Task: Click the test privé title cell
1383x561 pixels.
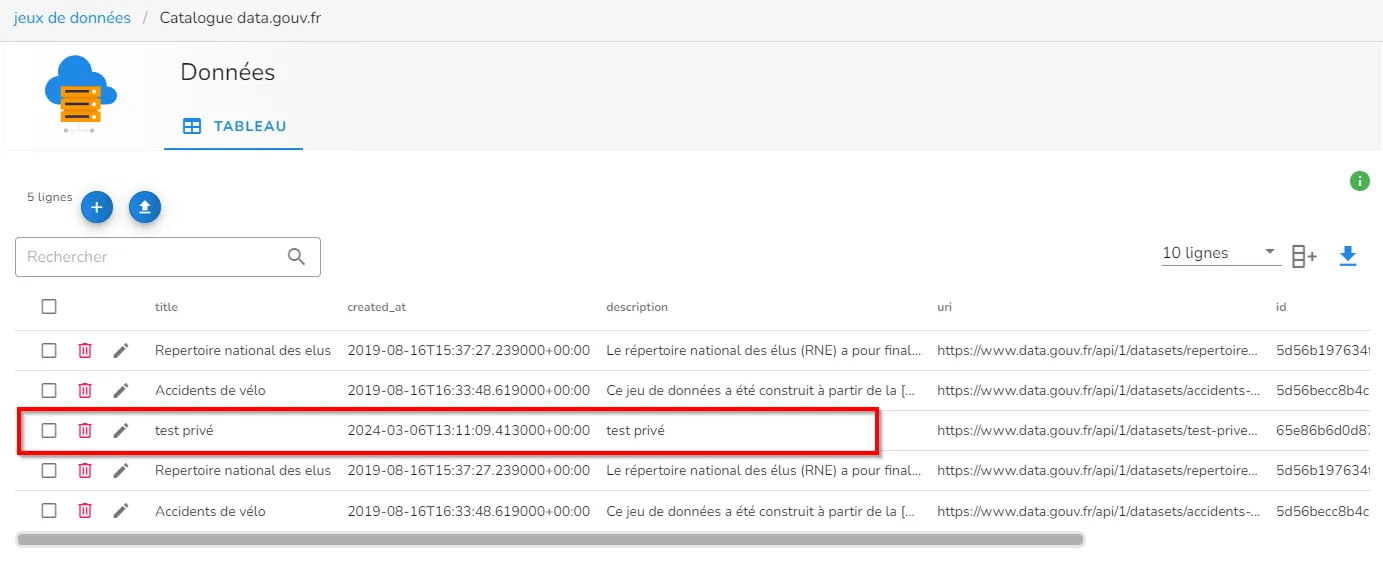Action: click(184, 430)
